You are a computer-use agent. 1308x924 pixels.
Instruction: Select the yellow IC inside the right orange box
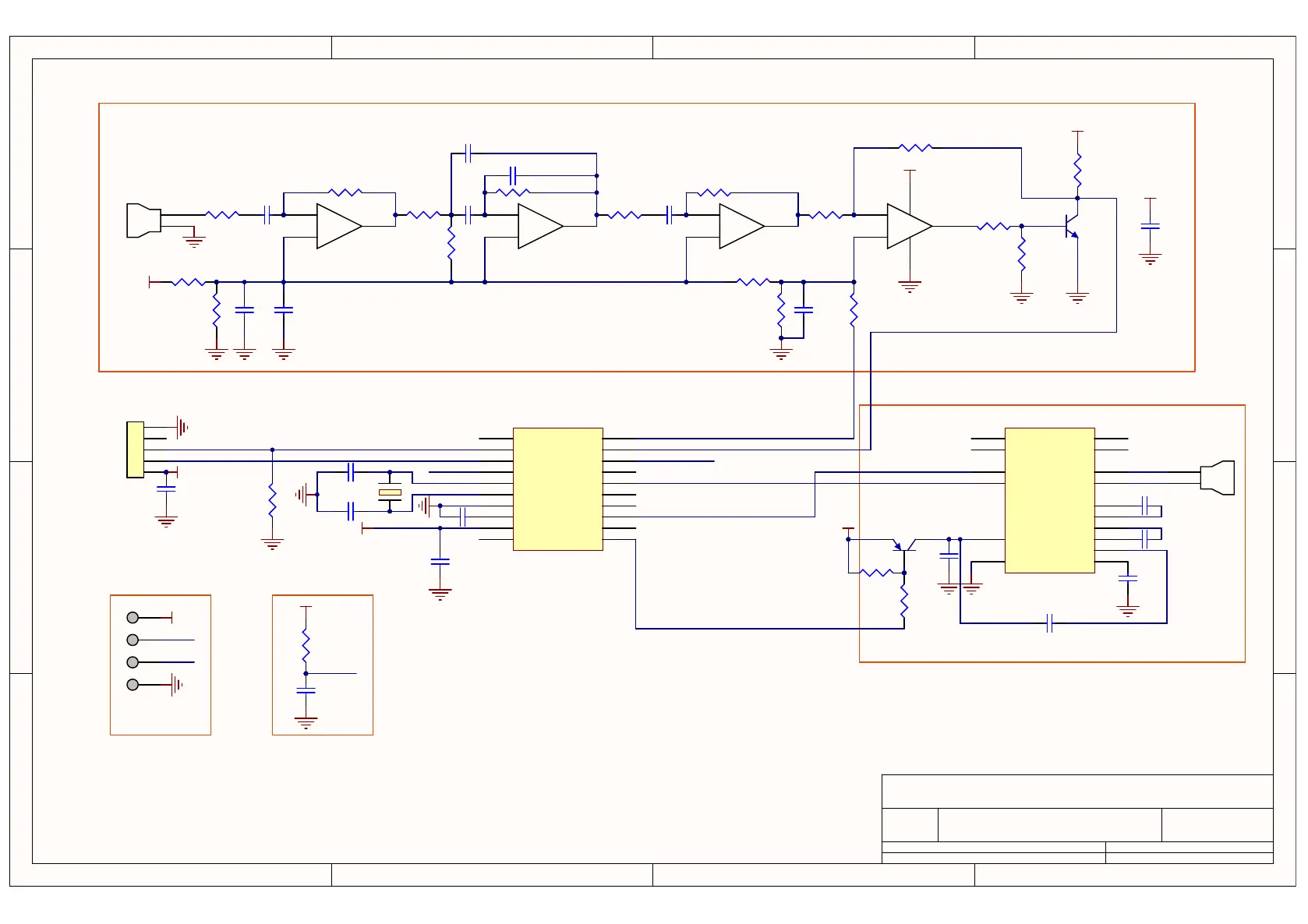[1050, 500]
